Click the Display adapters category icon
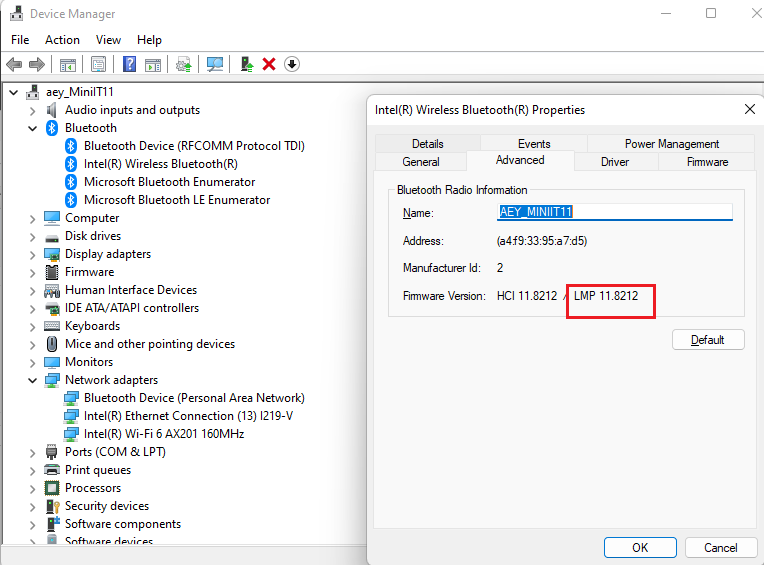 (52, 254)
